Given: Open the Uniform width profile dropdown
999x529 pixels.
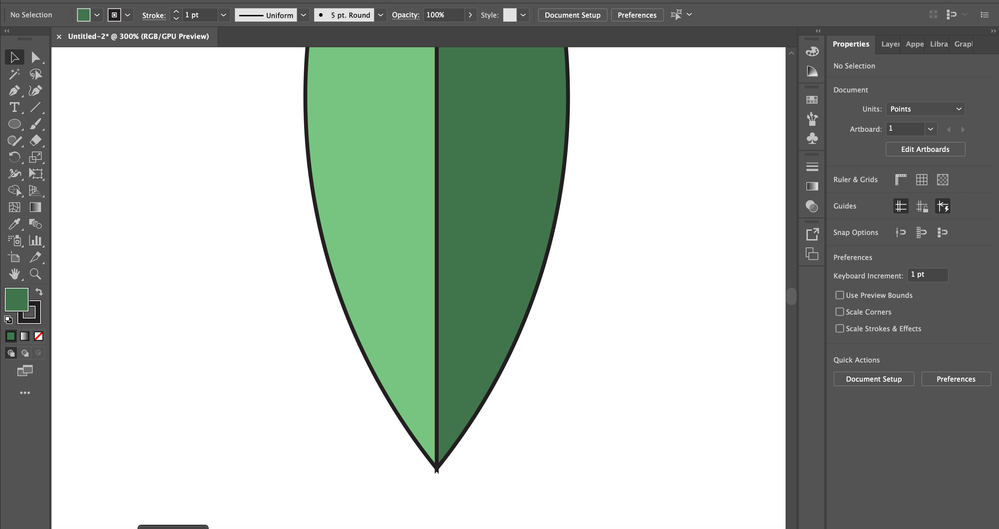Looking at the screenshot, I should tap(303, 15).
